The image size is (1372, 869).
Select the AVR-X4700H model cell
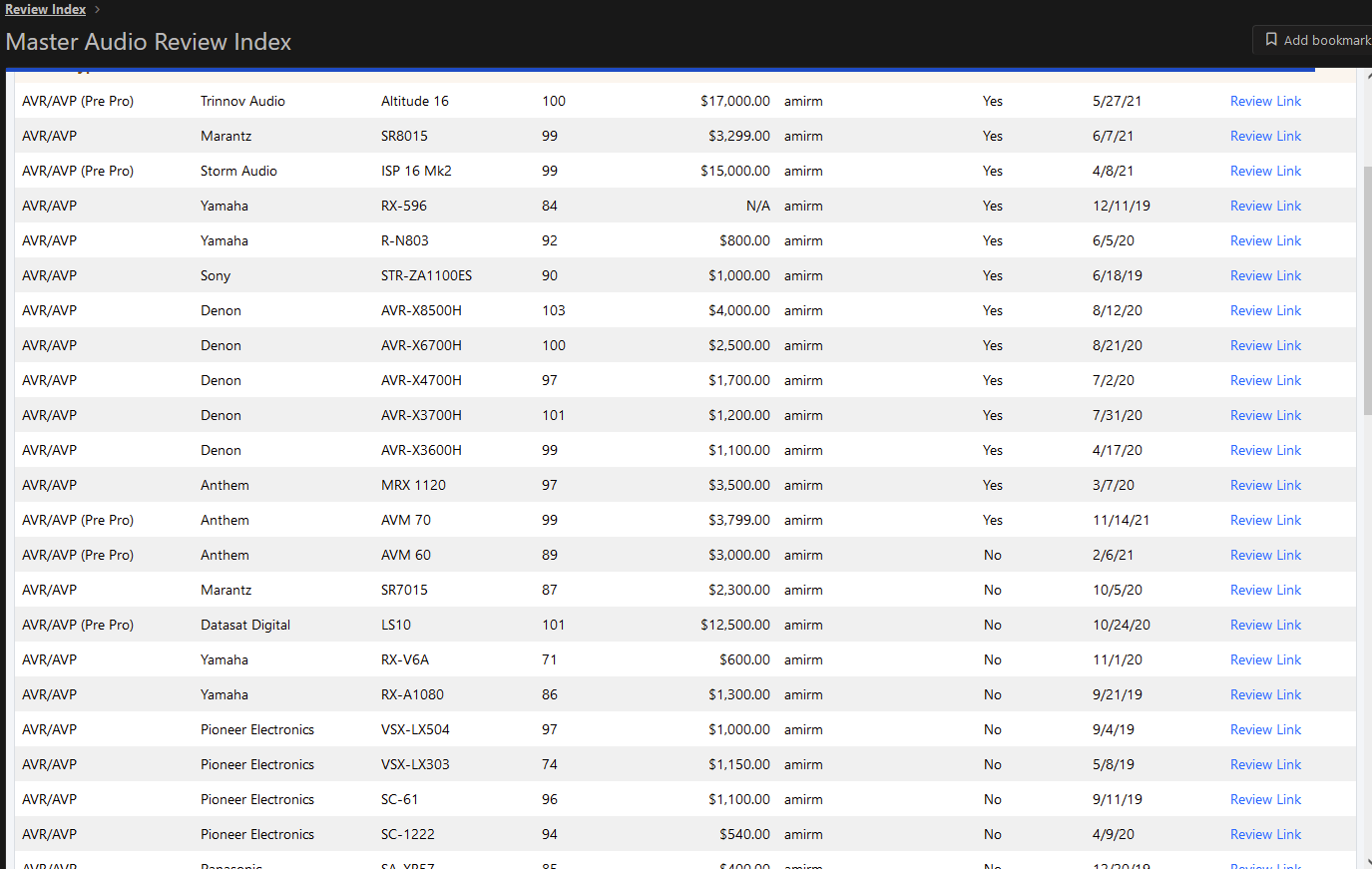click(421, 380)
